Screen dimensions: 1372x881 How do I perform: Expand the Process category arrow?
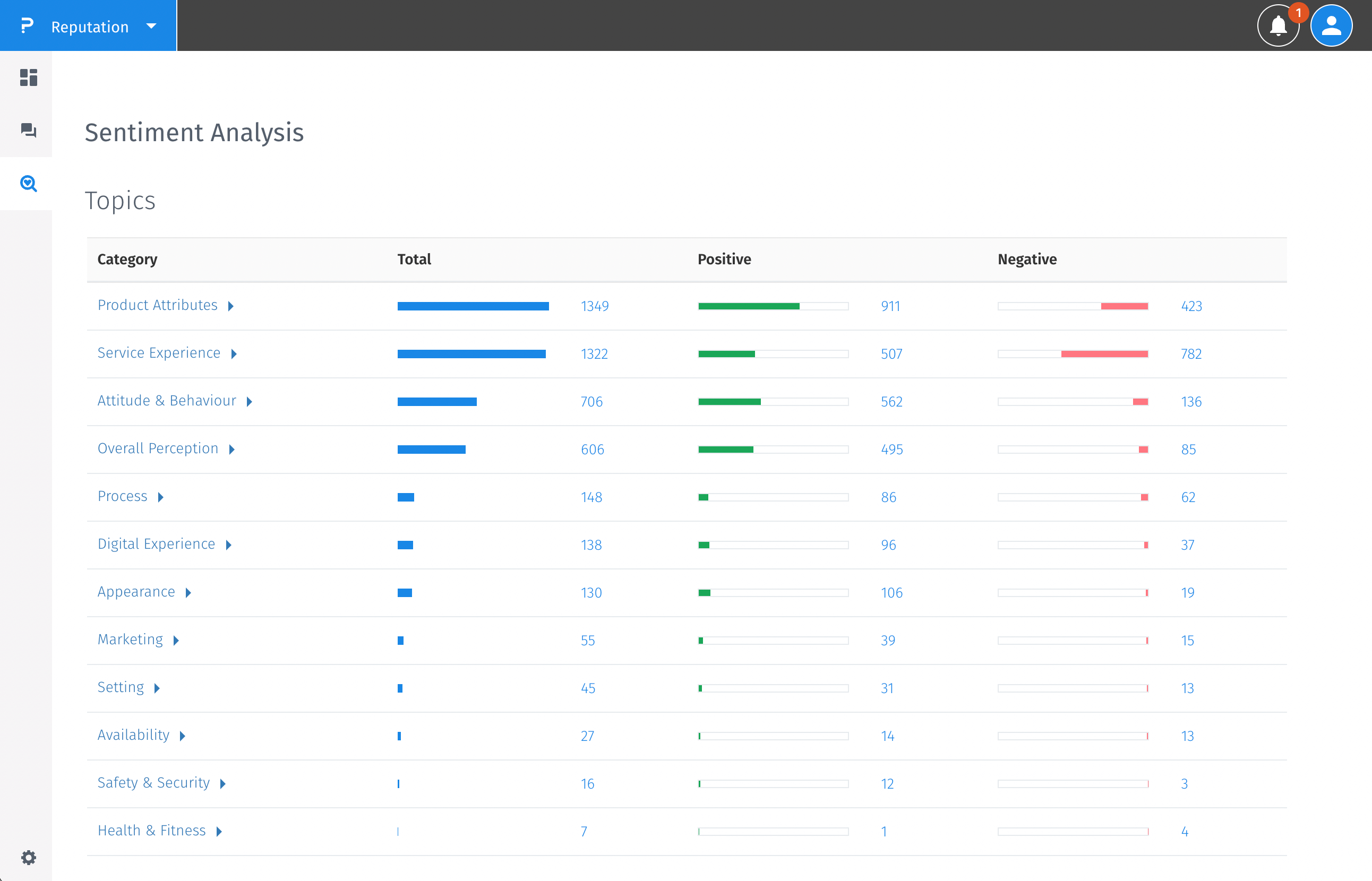(x=161, y=497)
